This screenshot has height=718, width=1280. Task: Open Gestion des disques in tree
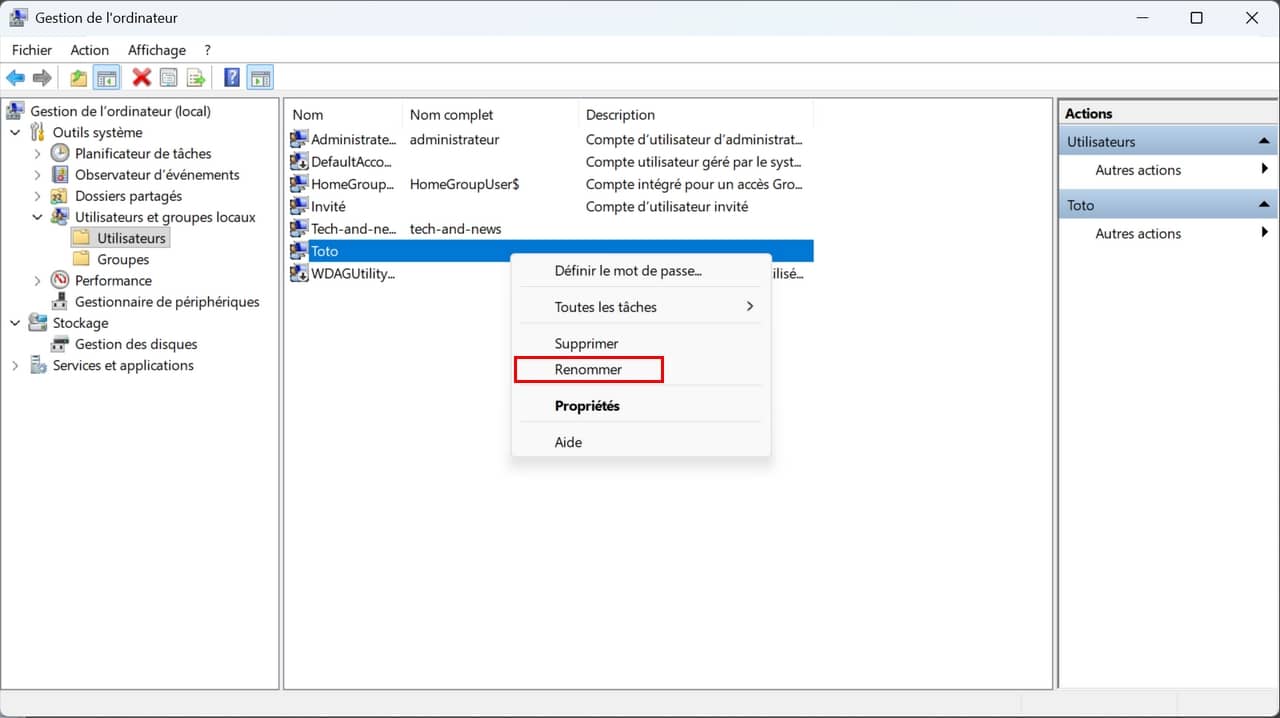[136, 344]
